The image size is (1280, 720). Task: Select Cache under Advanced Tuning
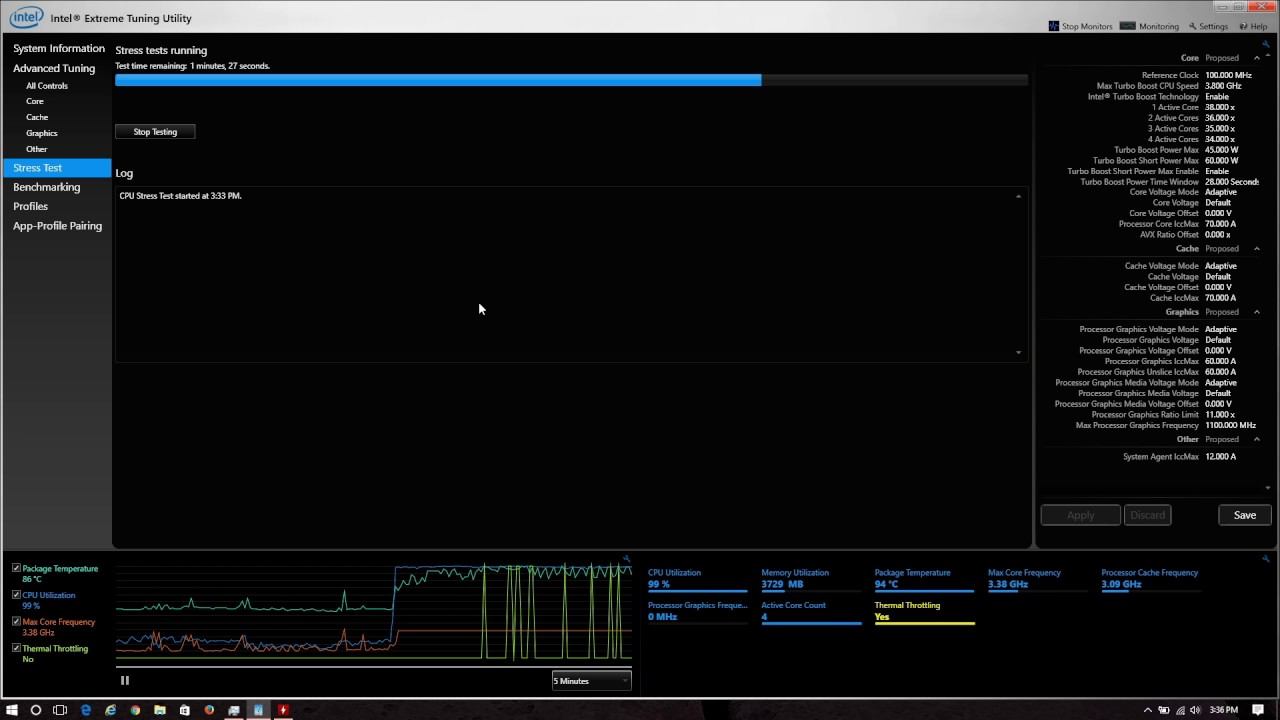37,117
